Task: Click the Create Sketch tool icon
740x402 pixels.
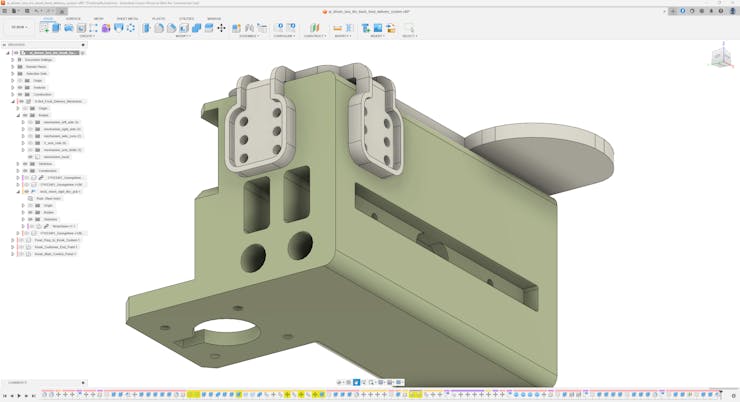Action: [x=45, y=28]
